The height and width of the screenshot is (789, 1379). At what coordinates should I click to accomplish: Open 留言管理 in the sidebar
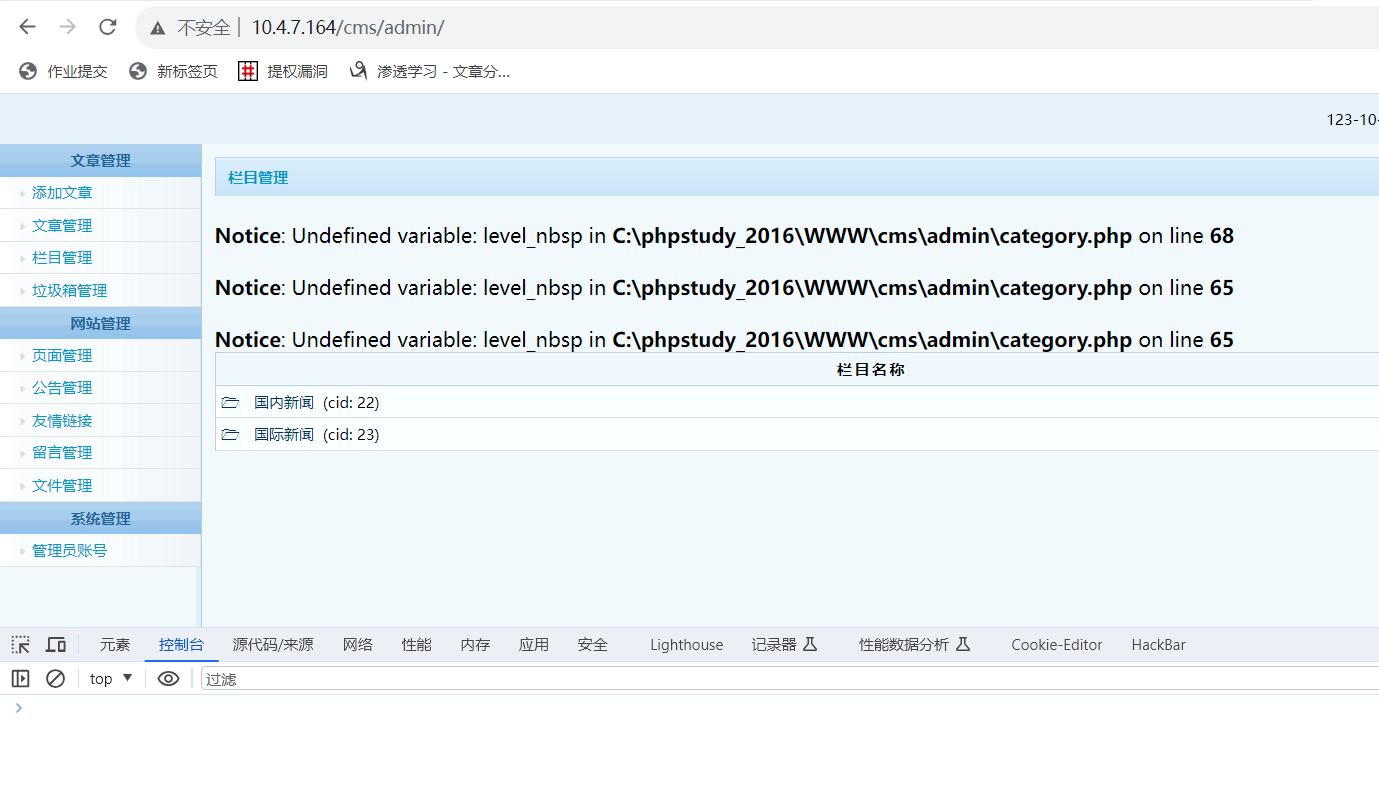click(62, 453)
